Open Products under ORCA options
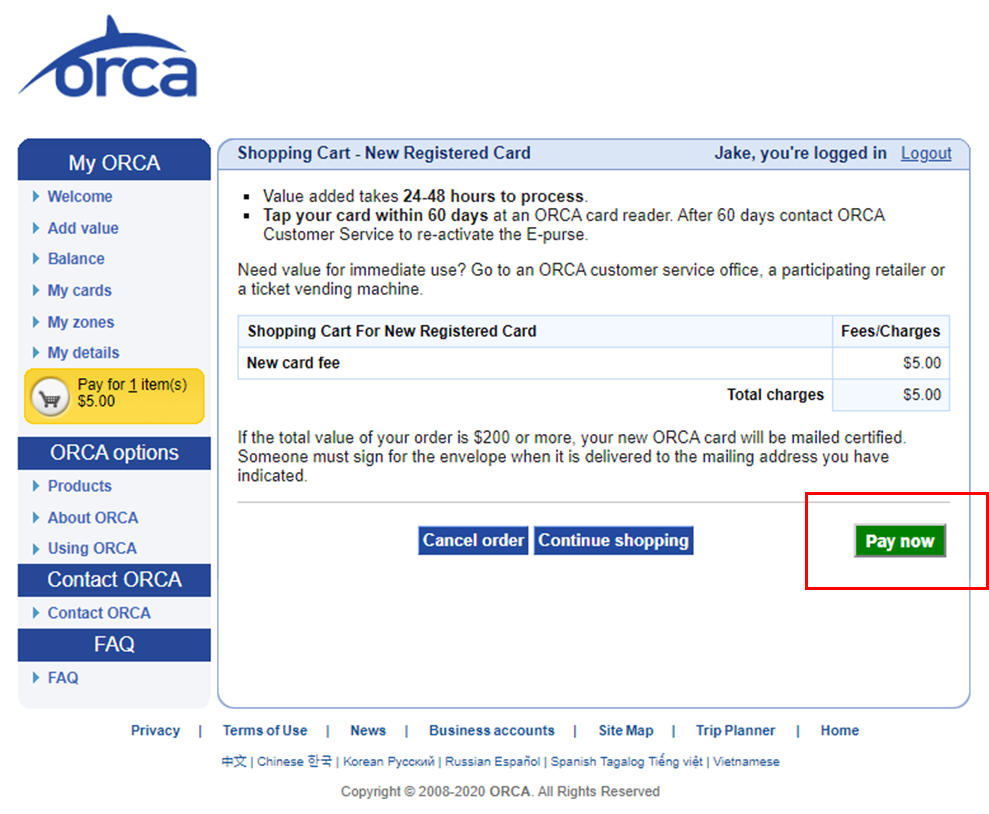 pyautogui.click(x=79, y=486)
